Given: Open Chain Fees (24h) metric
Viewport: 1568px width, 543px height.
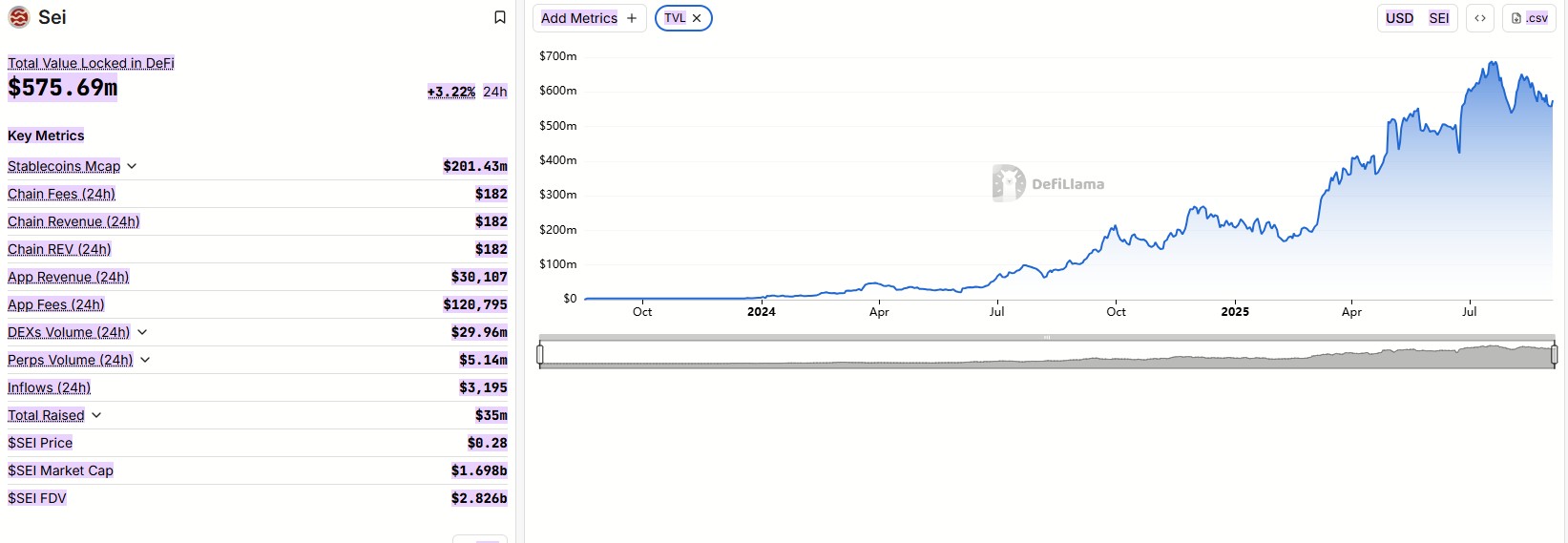Looking at the screenshot, I should [61, 194].
